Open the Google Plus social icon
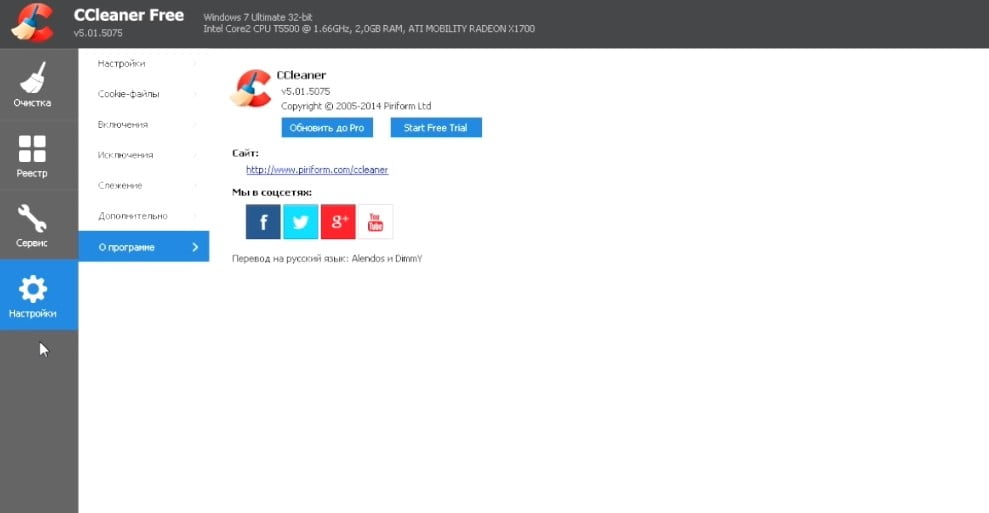989x513 pixels. tap(338, 221)
